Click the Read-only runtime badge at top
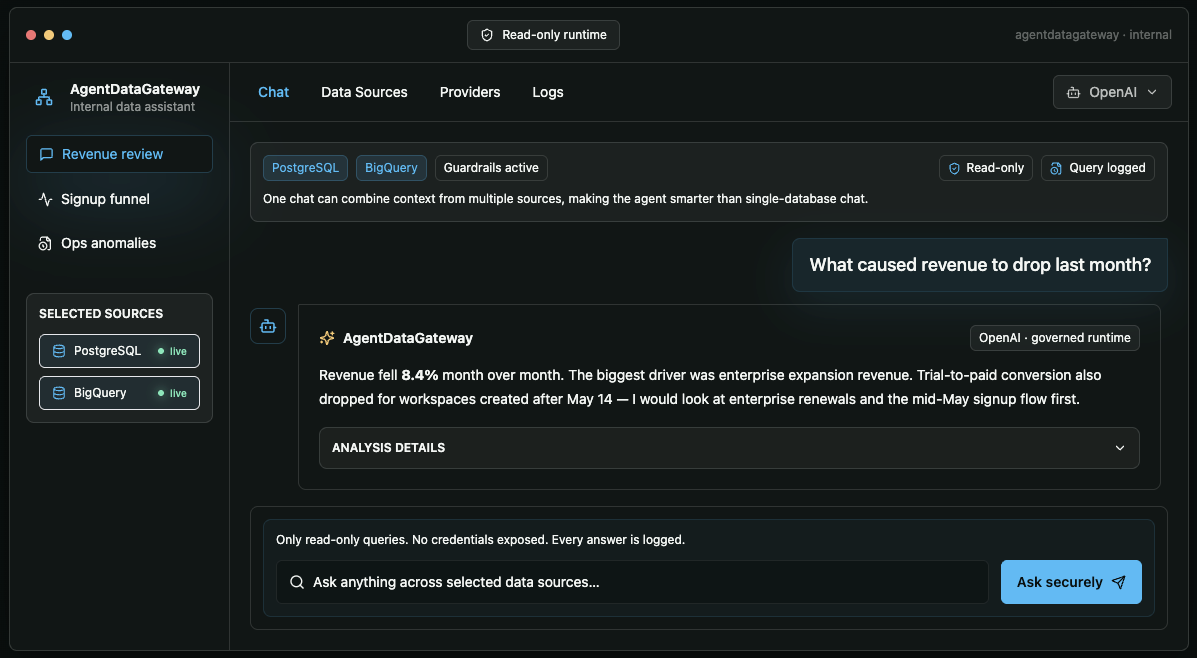 tap(543, 35)
